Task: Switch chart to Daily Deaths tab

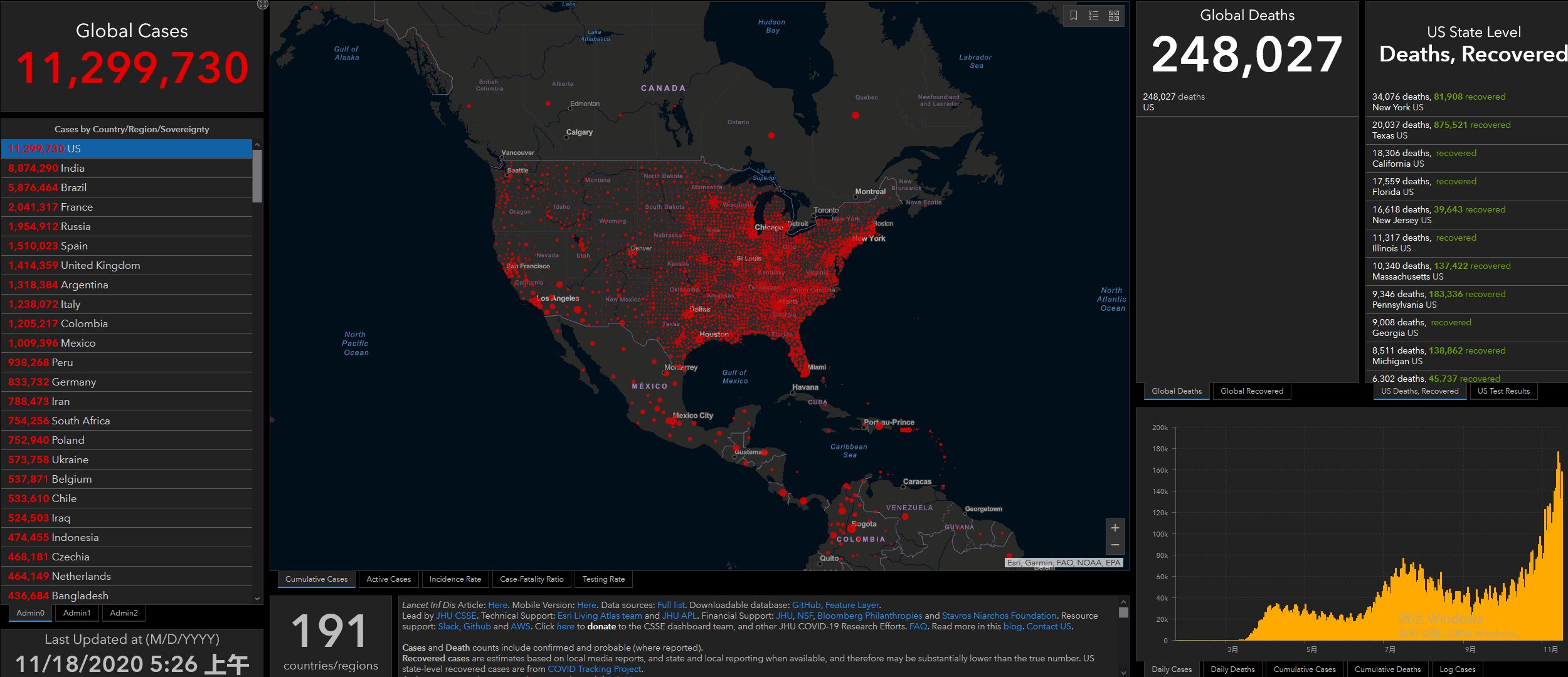Action: (1232, 669)
